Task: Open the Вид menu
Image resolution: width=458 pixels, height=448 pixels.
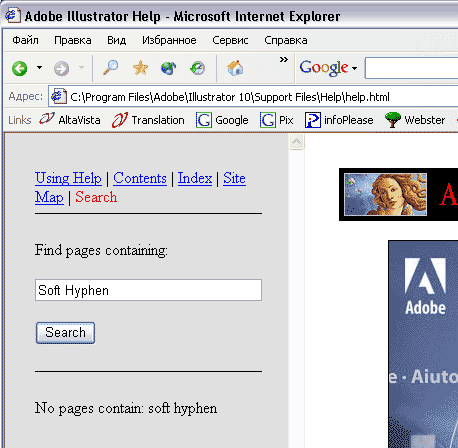Action: (116, 40)
